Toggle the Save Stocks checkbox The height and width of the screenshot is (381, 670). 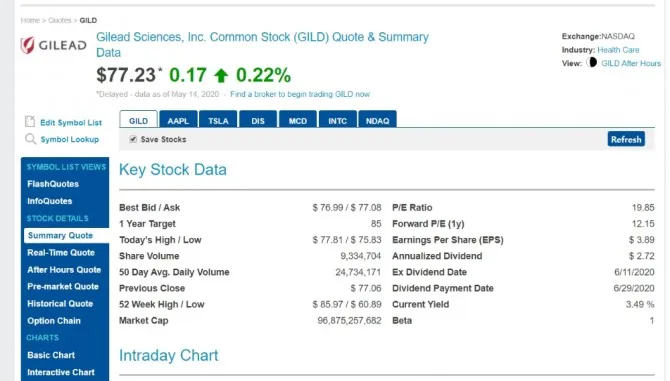coord(133,139)
